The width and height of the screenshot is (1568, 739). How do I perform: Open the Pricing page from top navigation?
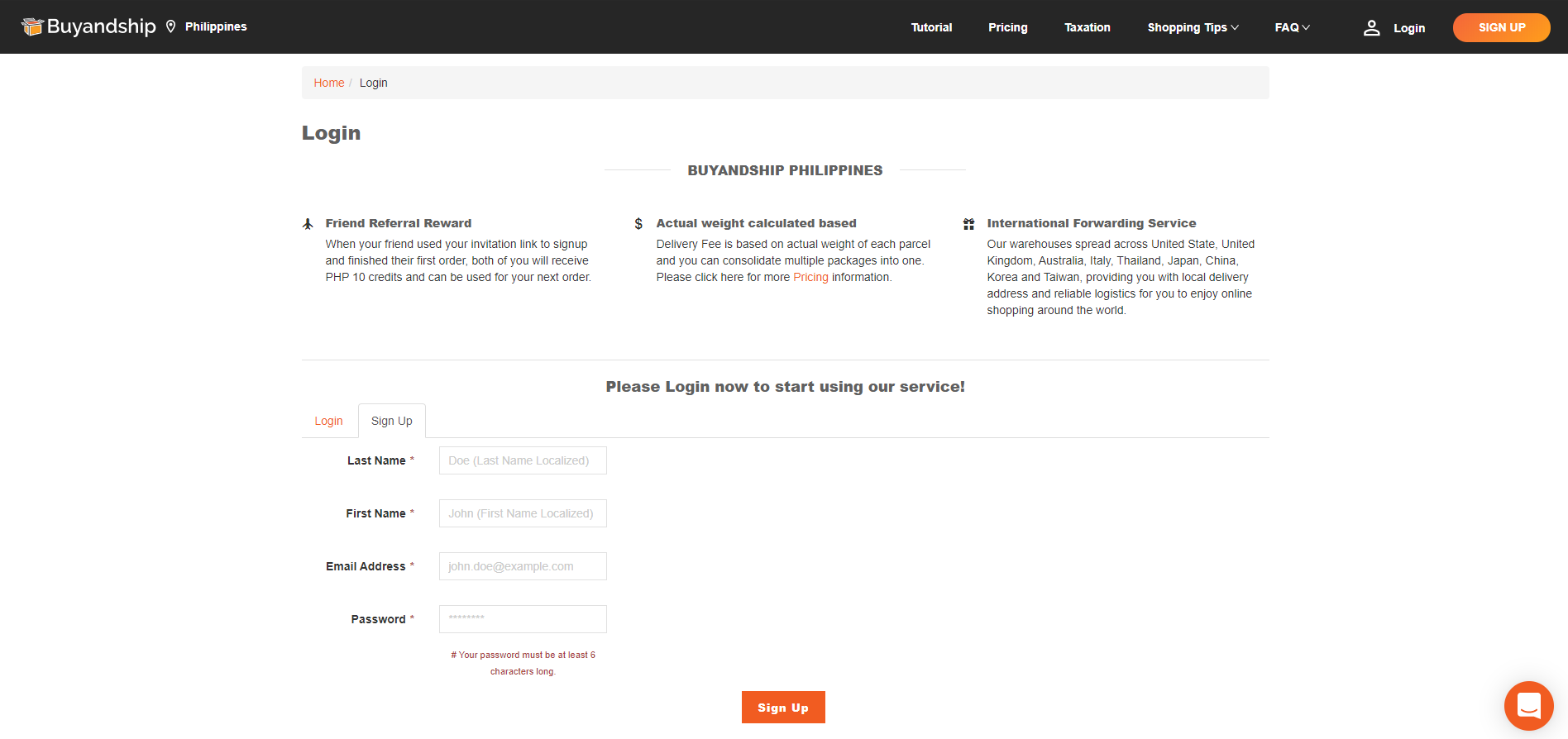pos(1007,27)
